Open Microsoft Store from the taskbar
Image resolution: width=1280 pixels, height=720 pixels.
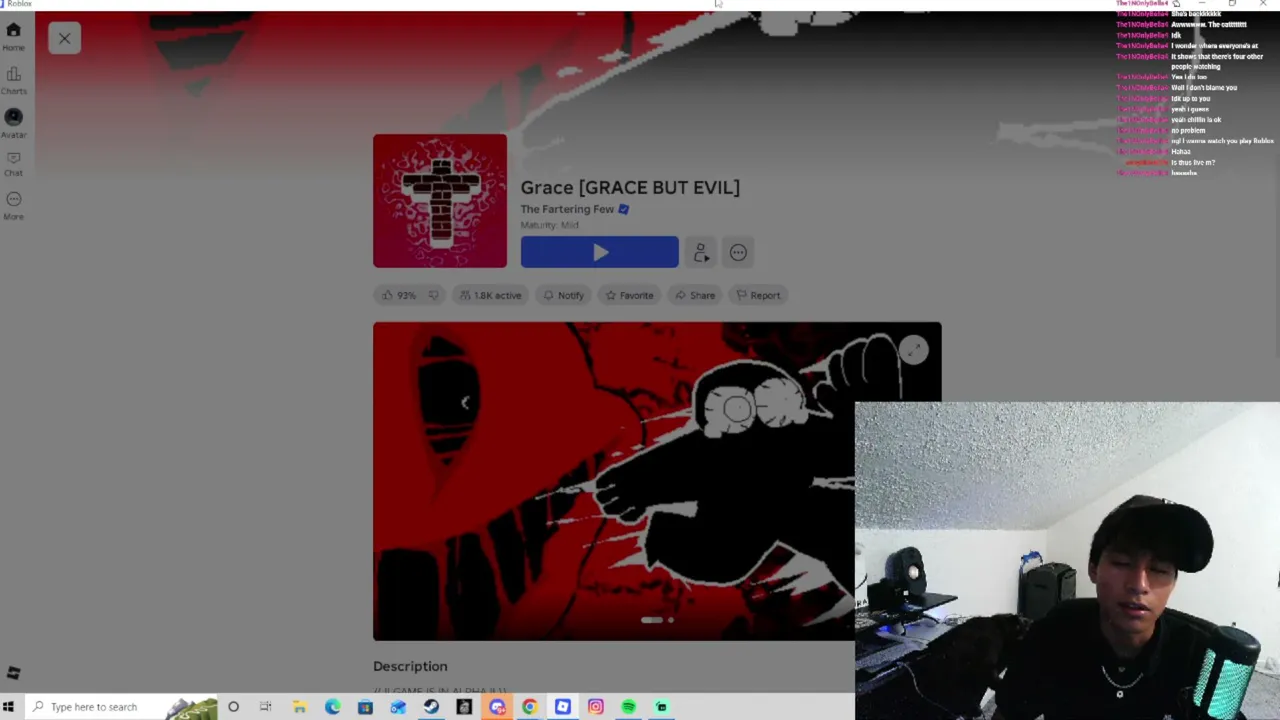click(x=365, y=707)
